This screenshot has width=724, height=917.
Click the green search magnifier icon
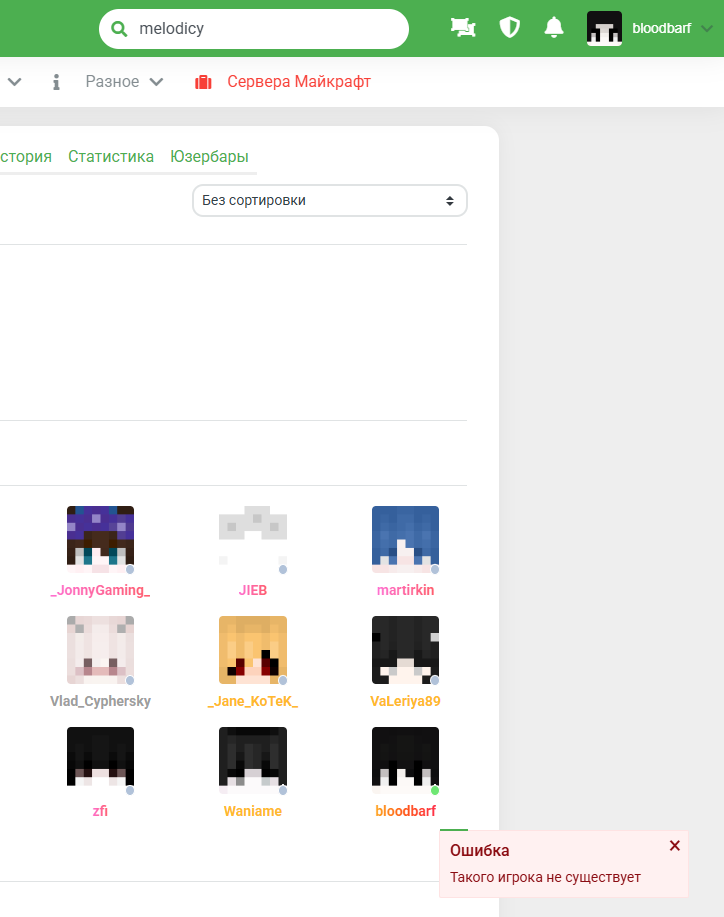coord(119,29)
